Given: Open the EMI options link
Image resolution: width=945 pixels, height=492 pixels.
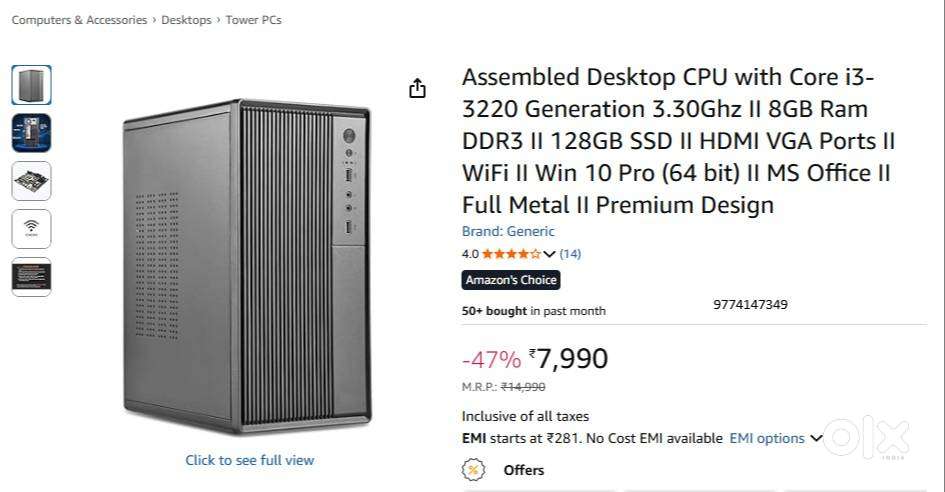Looking at the screenshot, I should click(x=767, y=438).
